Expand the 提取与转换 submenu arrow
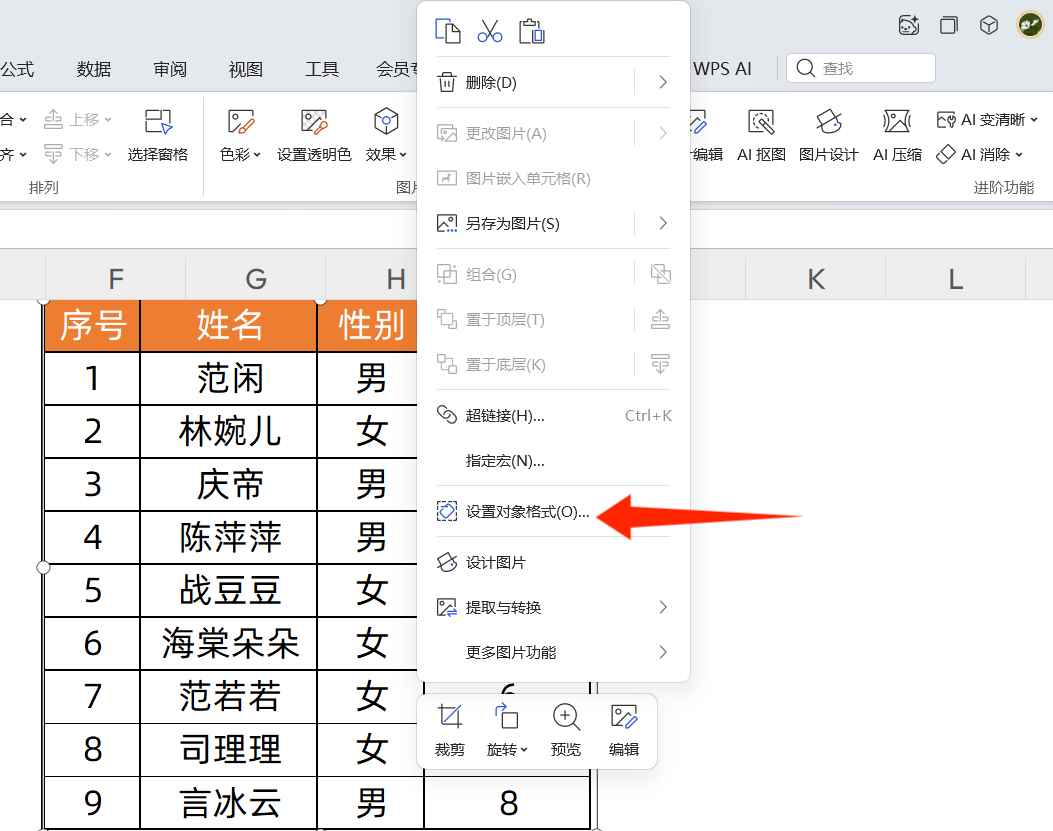Screen dimensions: 1053x831 pyautogui.click(x=662, y=607)
